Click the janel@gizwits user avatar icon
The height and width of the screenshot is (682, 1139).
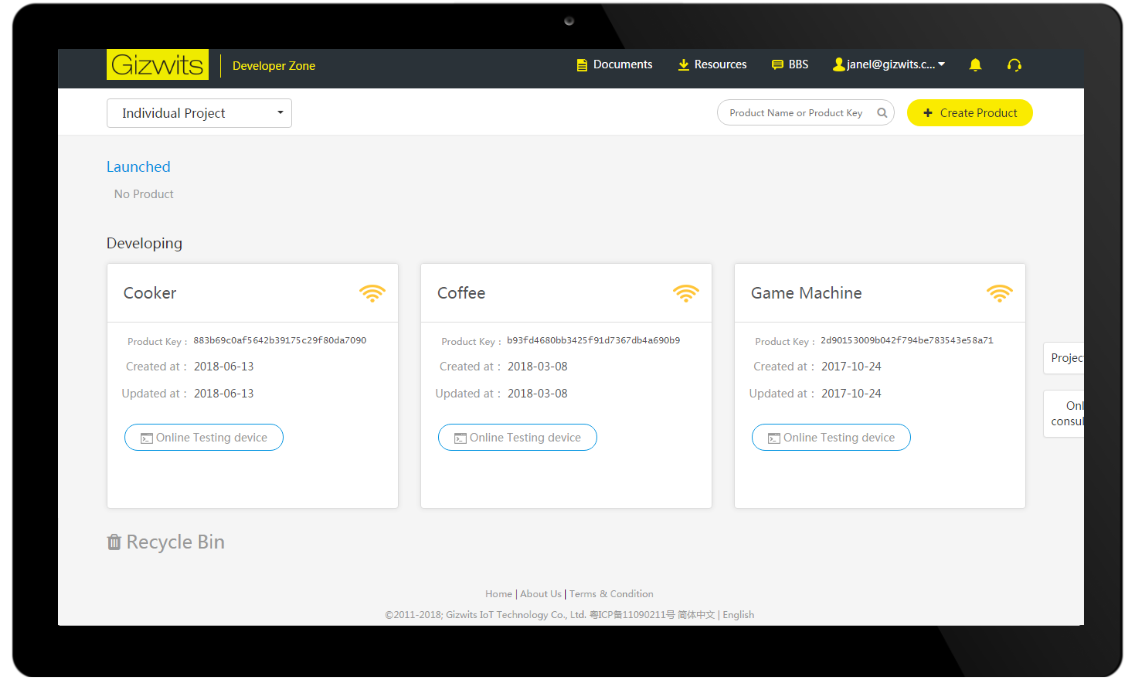839,64
